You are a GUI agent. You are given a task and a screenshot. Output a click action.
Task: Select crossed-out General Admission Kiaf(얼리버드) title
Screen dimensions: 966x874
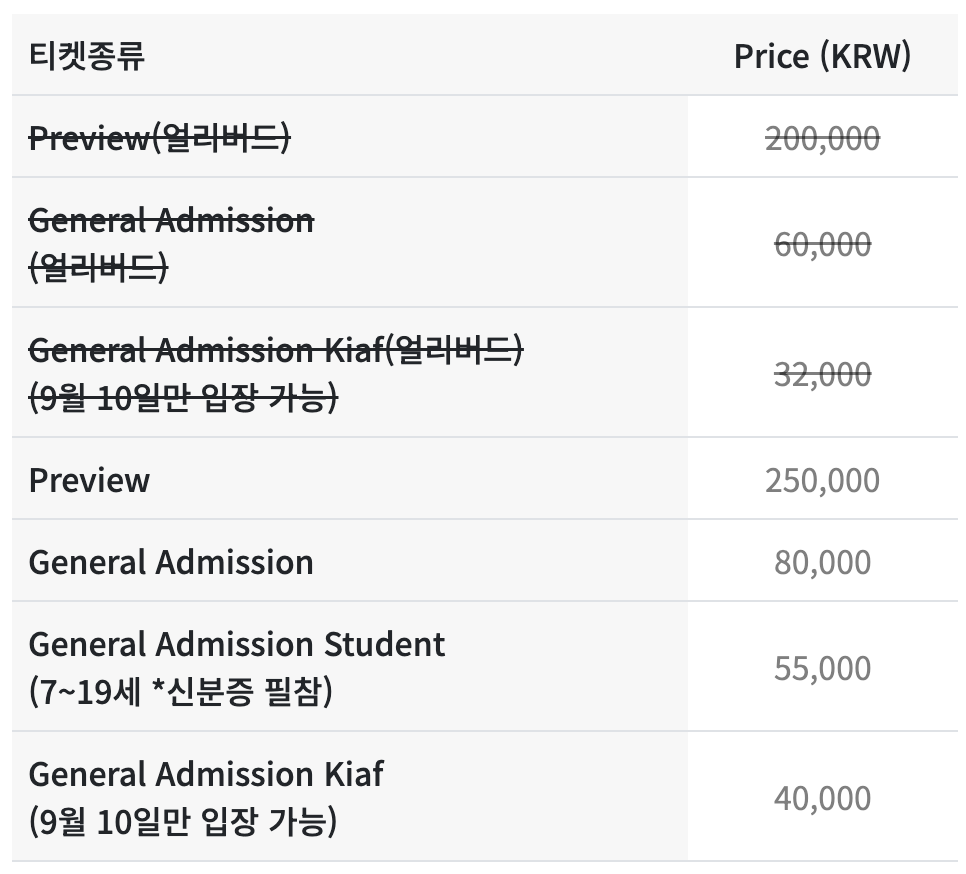(276, 350)
